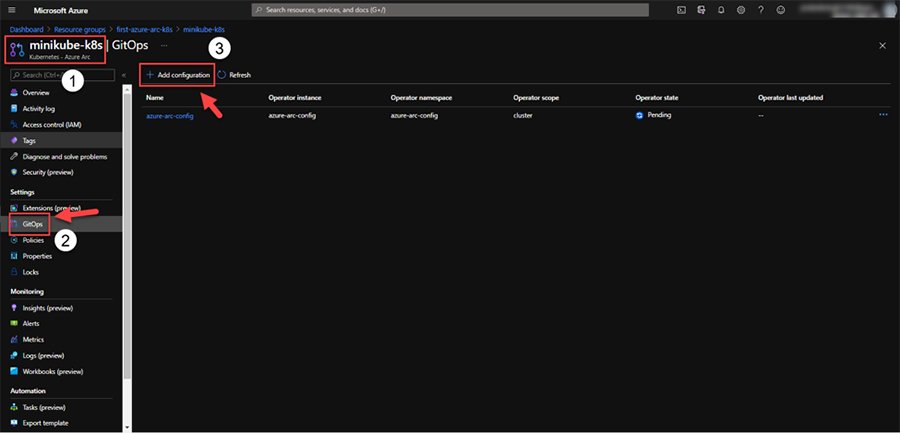
Task: Click the Refresh toolbar button
Action: click(234, 75)
